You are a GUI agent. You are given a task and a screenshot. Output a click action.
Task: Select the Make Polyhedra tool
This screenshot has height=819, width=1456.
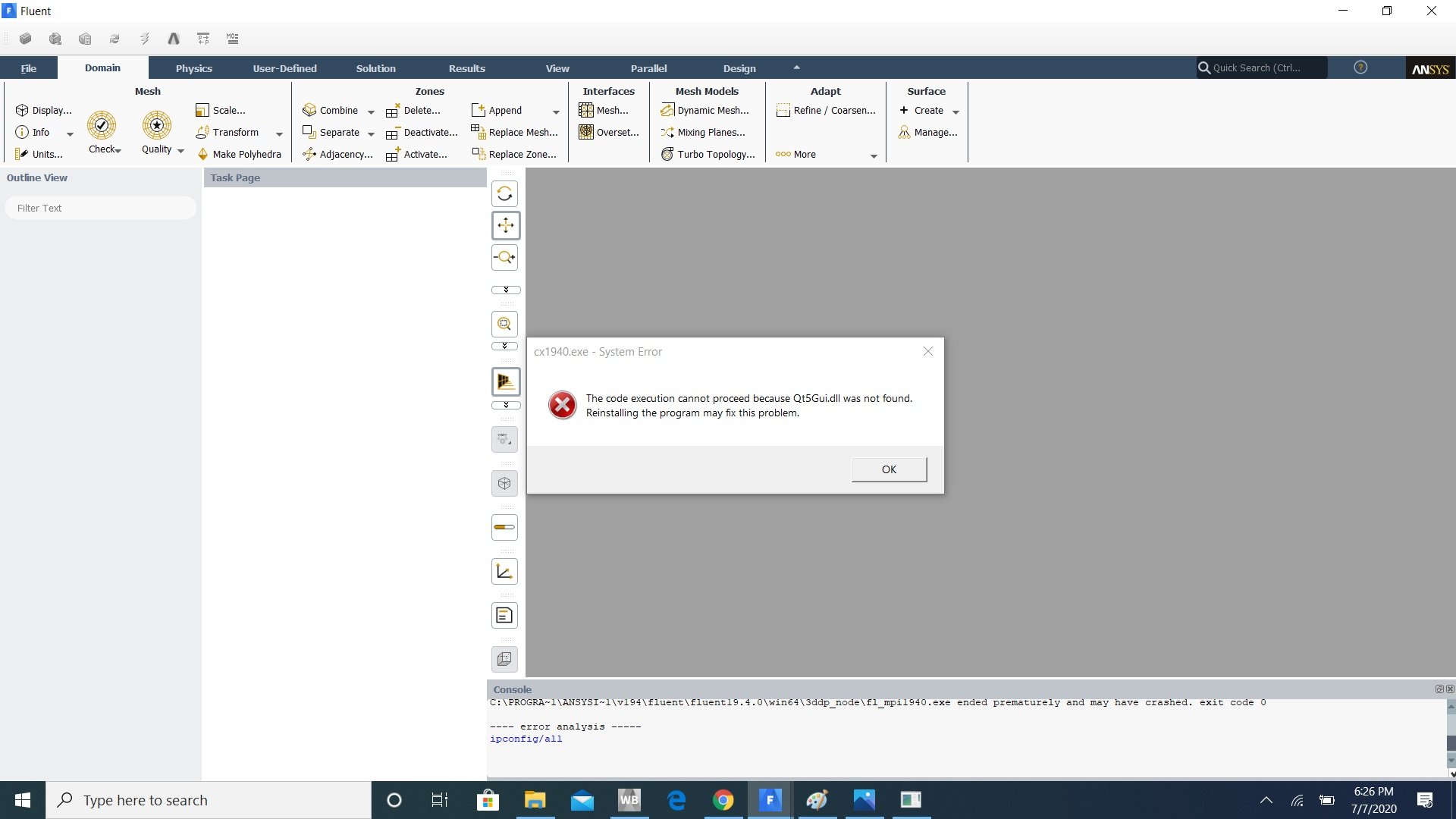pos(238,154)
